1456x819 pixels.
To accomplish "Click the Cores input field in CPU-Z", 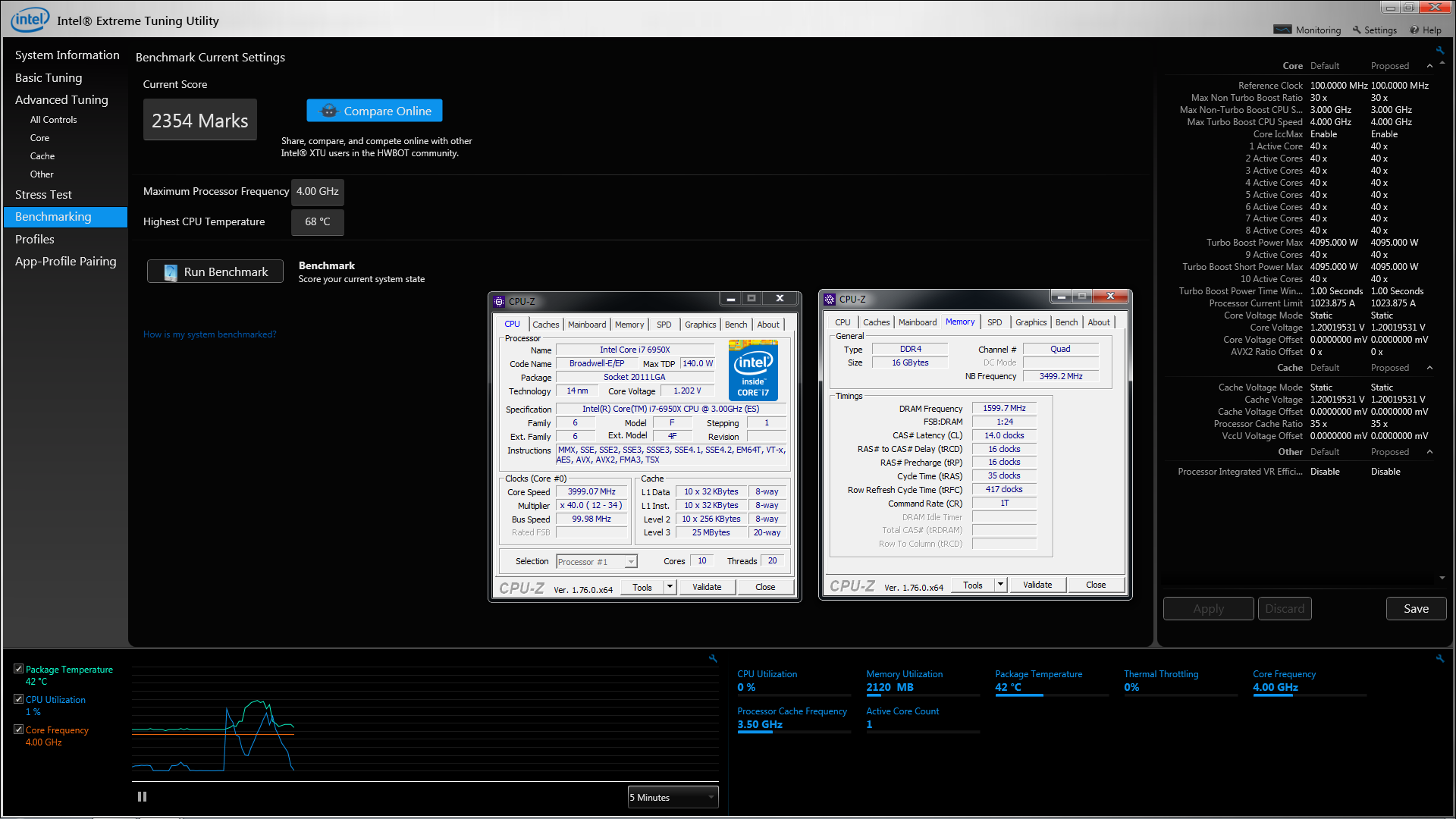I will tap(701, 560).
